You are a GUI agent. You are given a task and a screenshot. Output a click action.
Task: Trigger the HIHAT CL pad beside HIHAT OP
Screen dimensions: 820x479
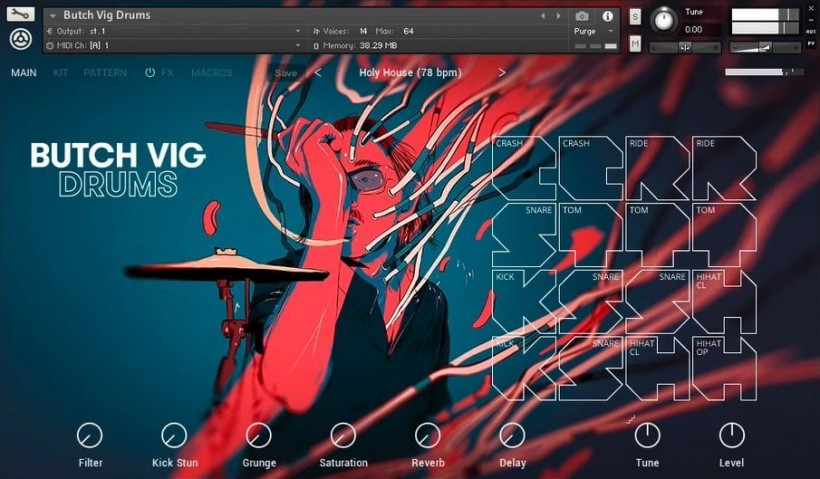click(x=657, y=368)
